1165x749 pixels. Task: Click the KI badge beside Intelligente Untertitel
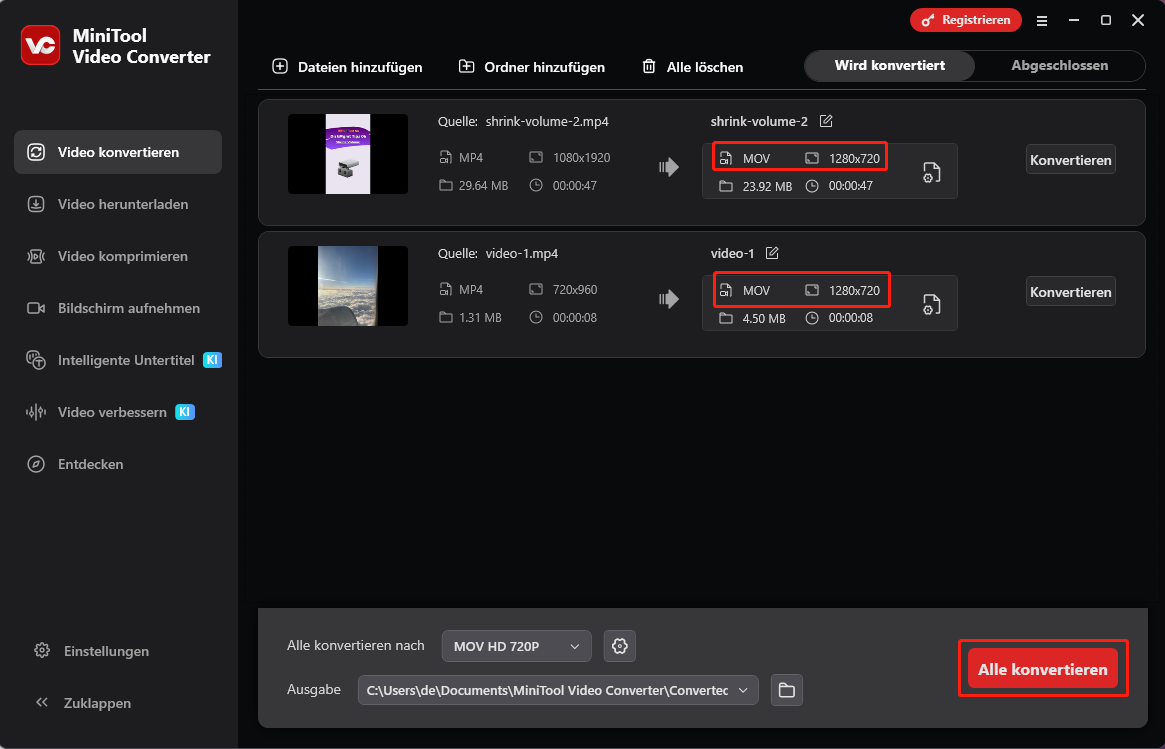click(212, 360)
